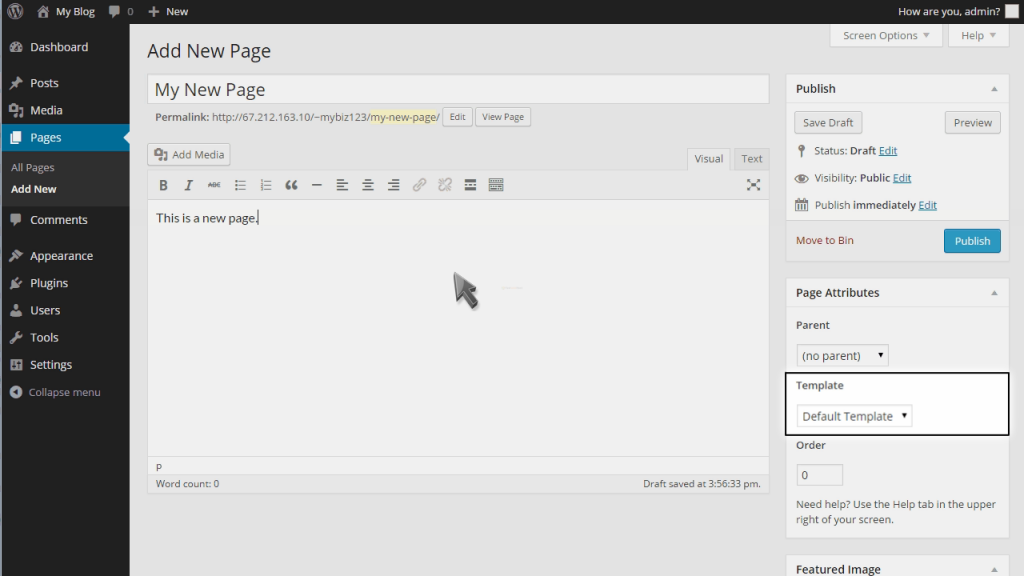This screenshot has height=576, width=1024.
Task: Click the Order number input field
Action: pyautogui.click(x=819, y=474)
